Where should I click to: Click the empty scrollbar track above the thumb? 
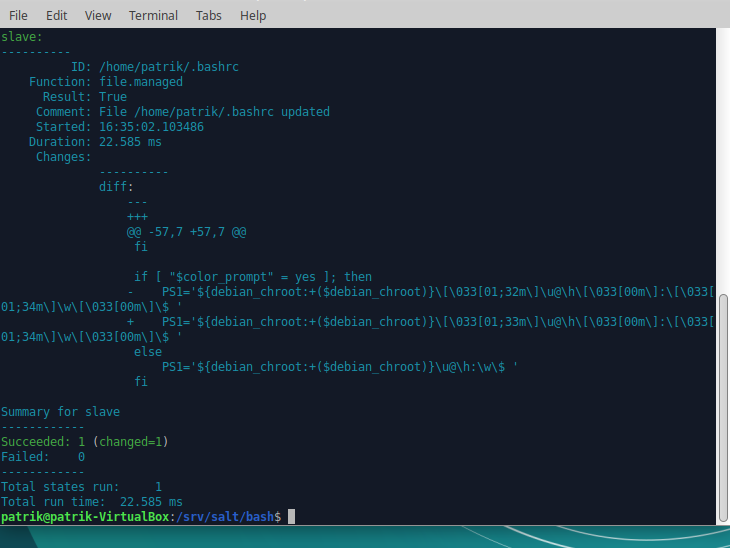pyautogui.click(x=723, y=150)
